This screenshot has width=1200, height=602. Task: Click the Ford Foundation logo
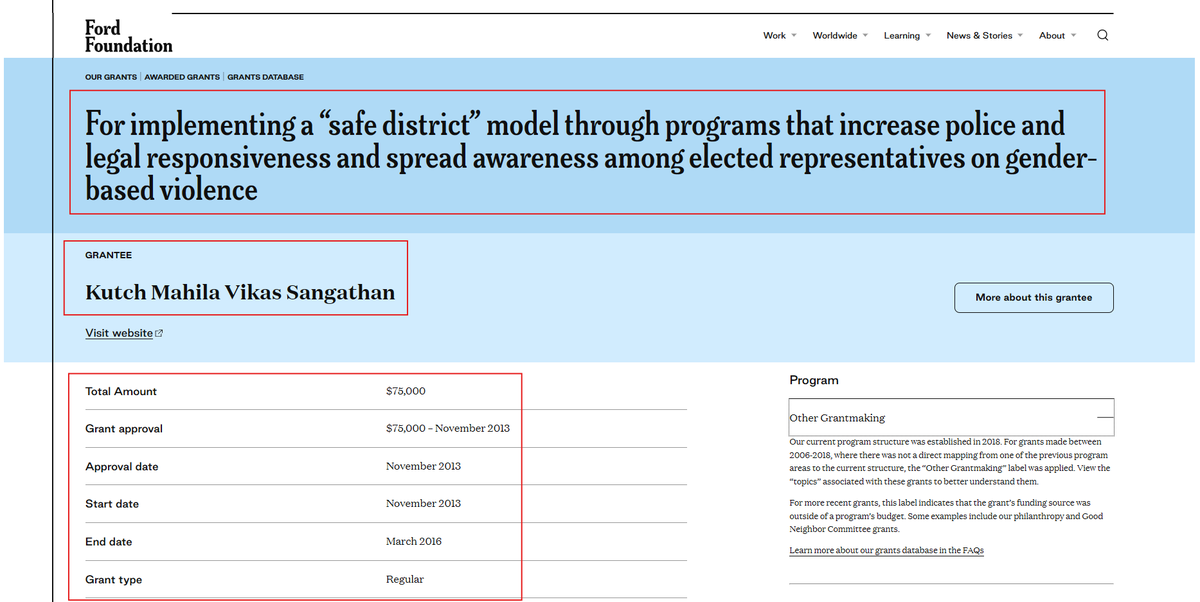[128, 37]
